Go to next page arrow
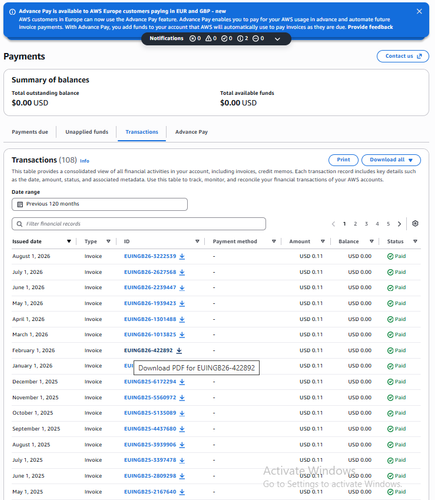 coord(399,224)
